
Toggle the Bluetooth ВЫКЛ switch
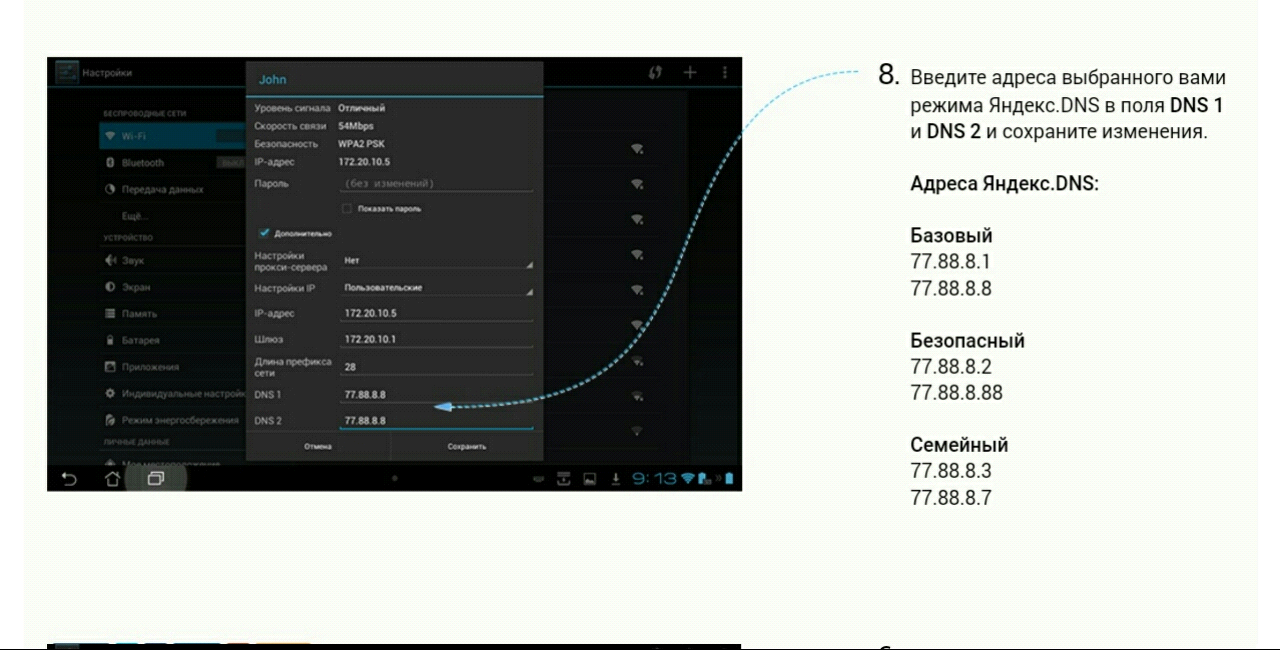[x=231, y=162]
